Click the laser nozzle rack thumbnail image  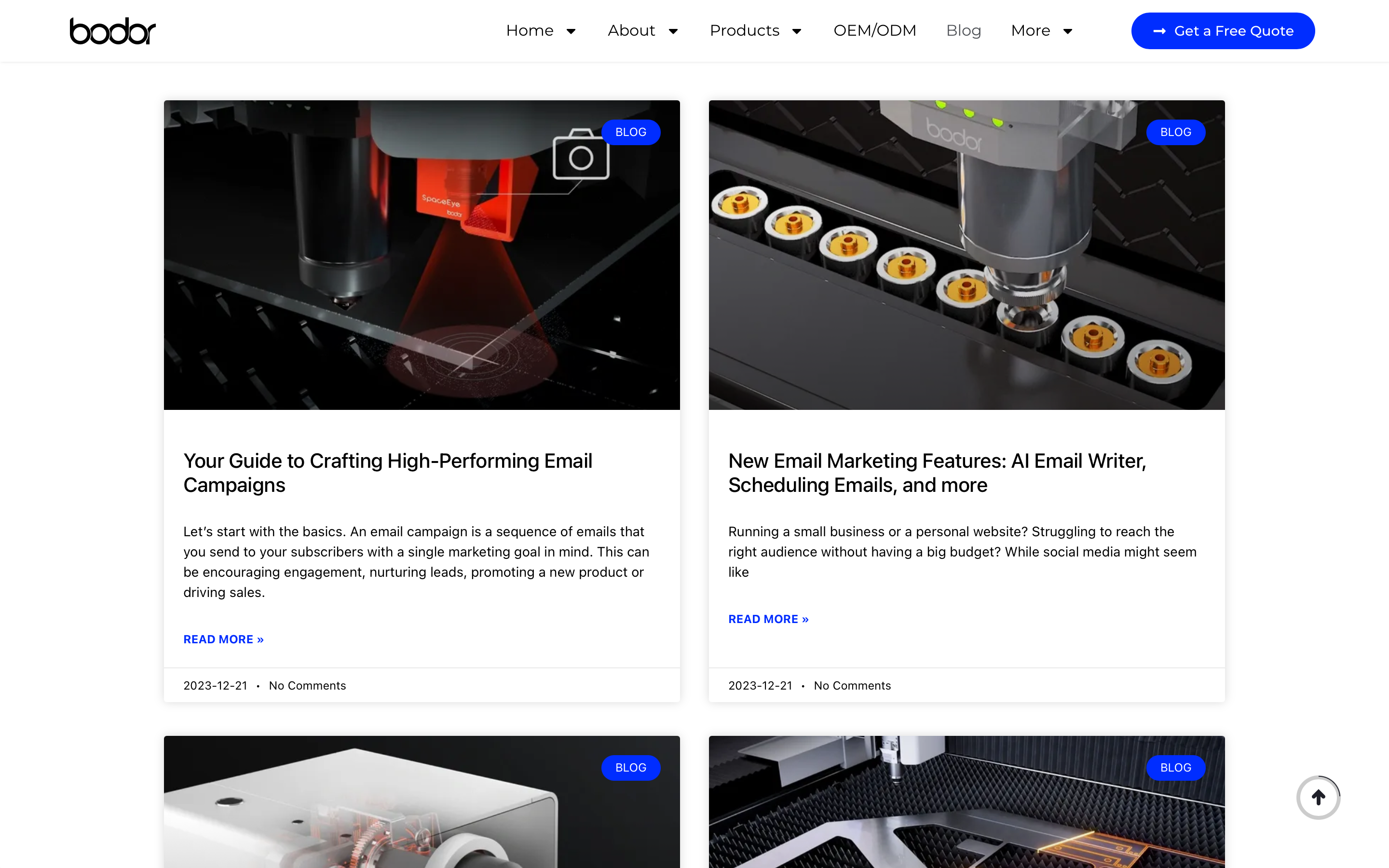click(966, 255)
